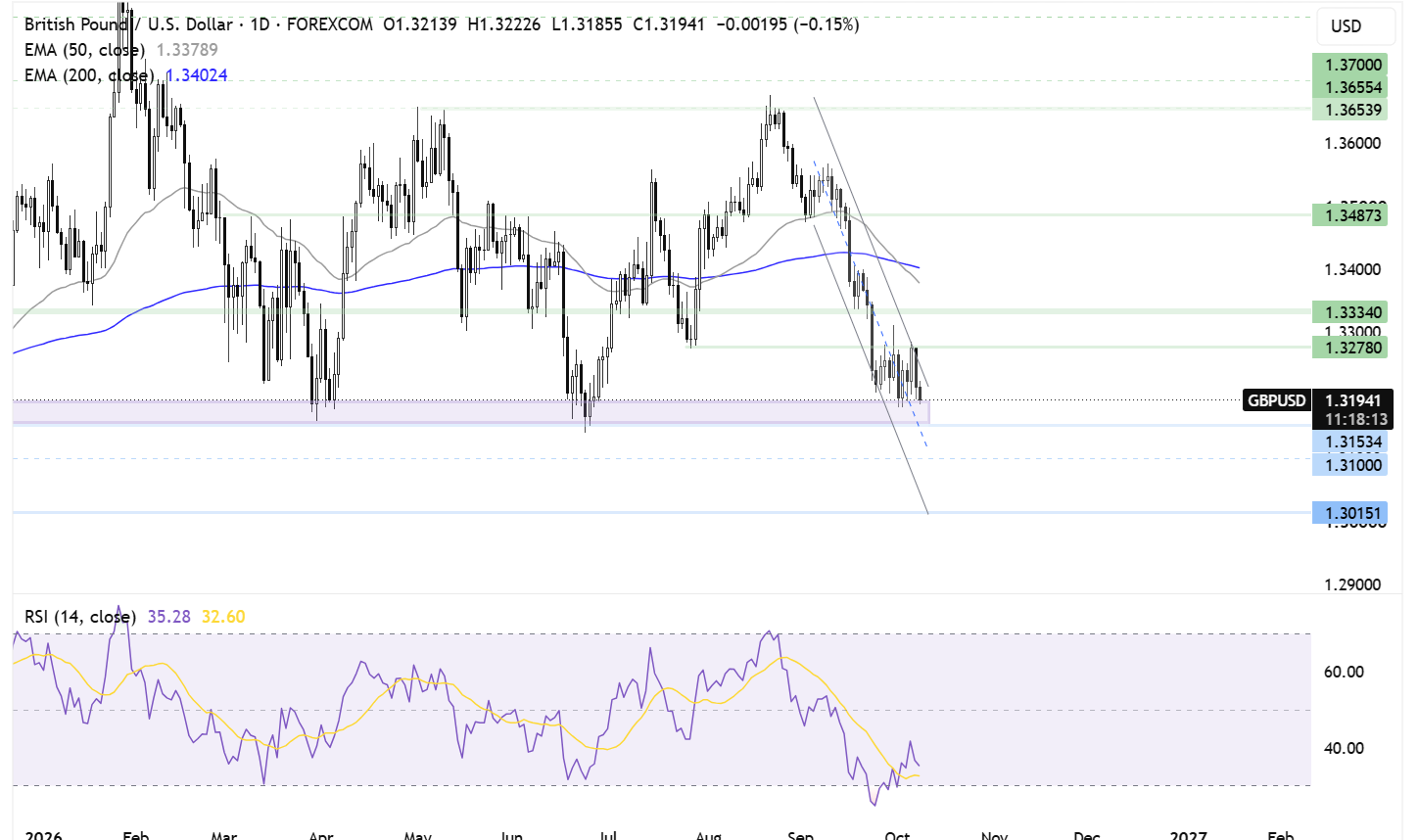The image size is (1417, 840).
Task: Select the current price 1.31941 label
Action: (x=1352, y=400)
